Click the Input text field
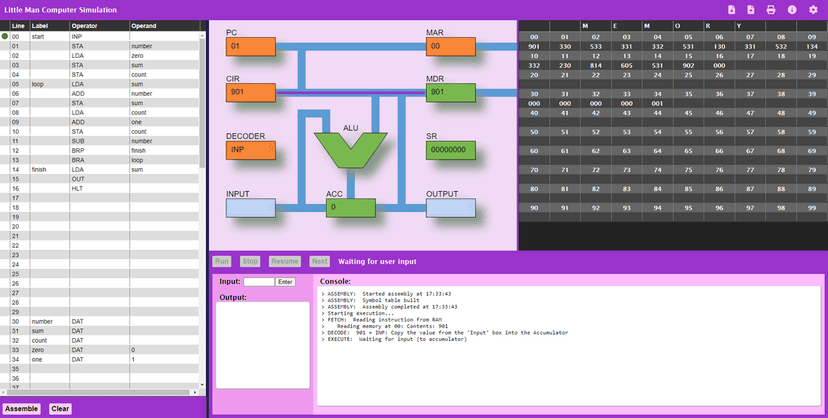Viewport: 828px width, 418px height. [259, 282]
